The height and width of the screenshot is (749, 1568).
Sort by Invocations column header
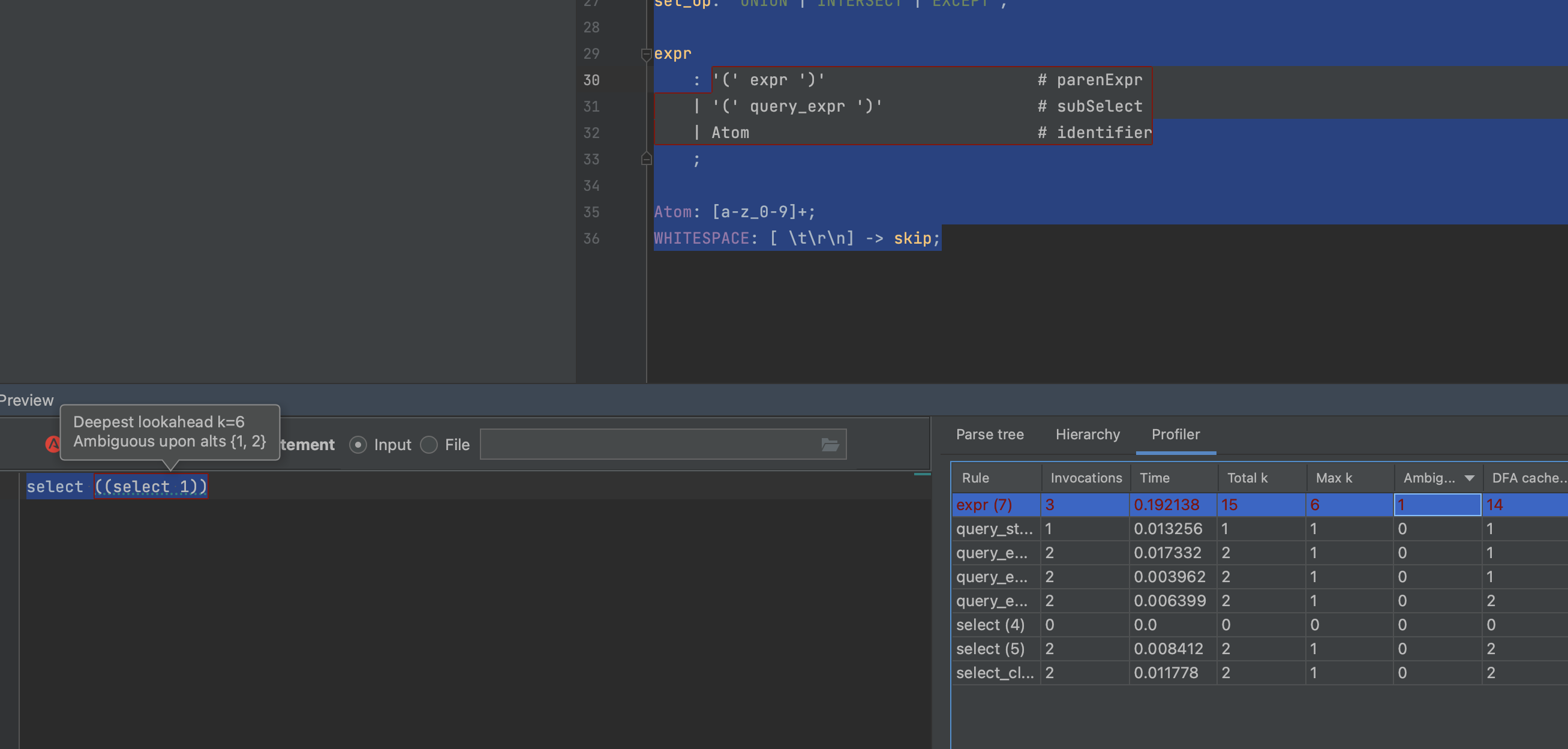pyautogui.click(x=1085, y=478)
